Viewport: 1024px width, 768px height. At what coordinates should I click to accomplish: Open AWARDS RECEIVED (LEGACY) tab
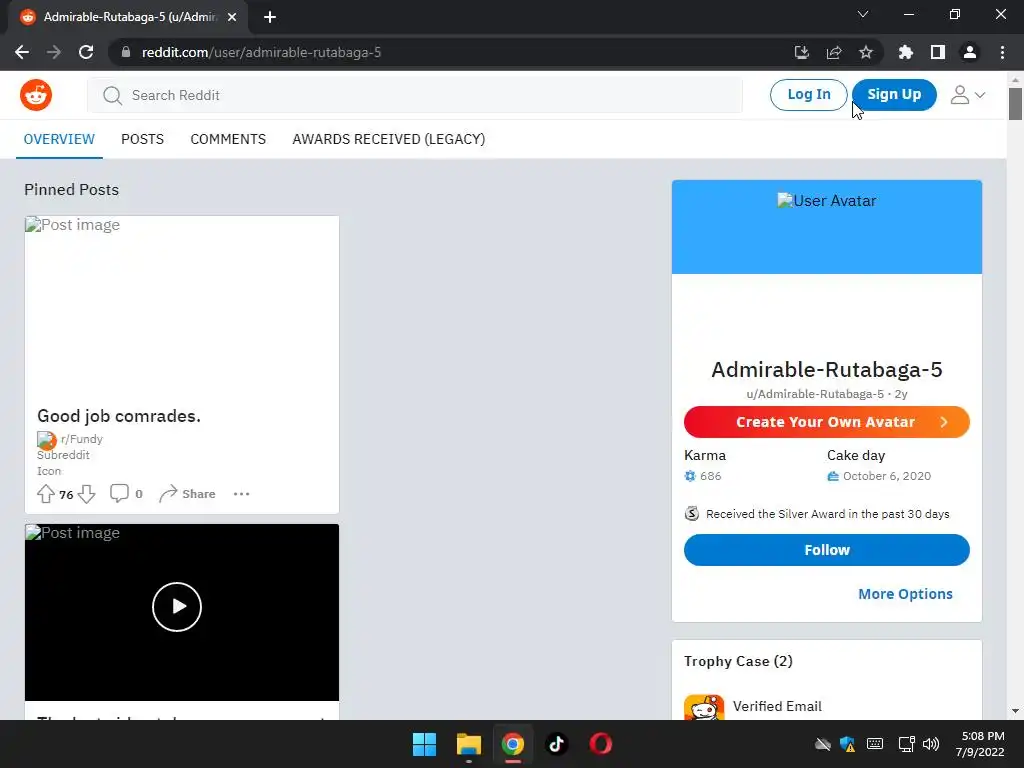click(389, 139)
